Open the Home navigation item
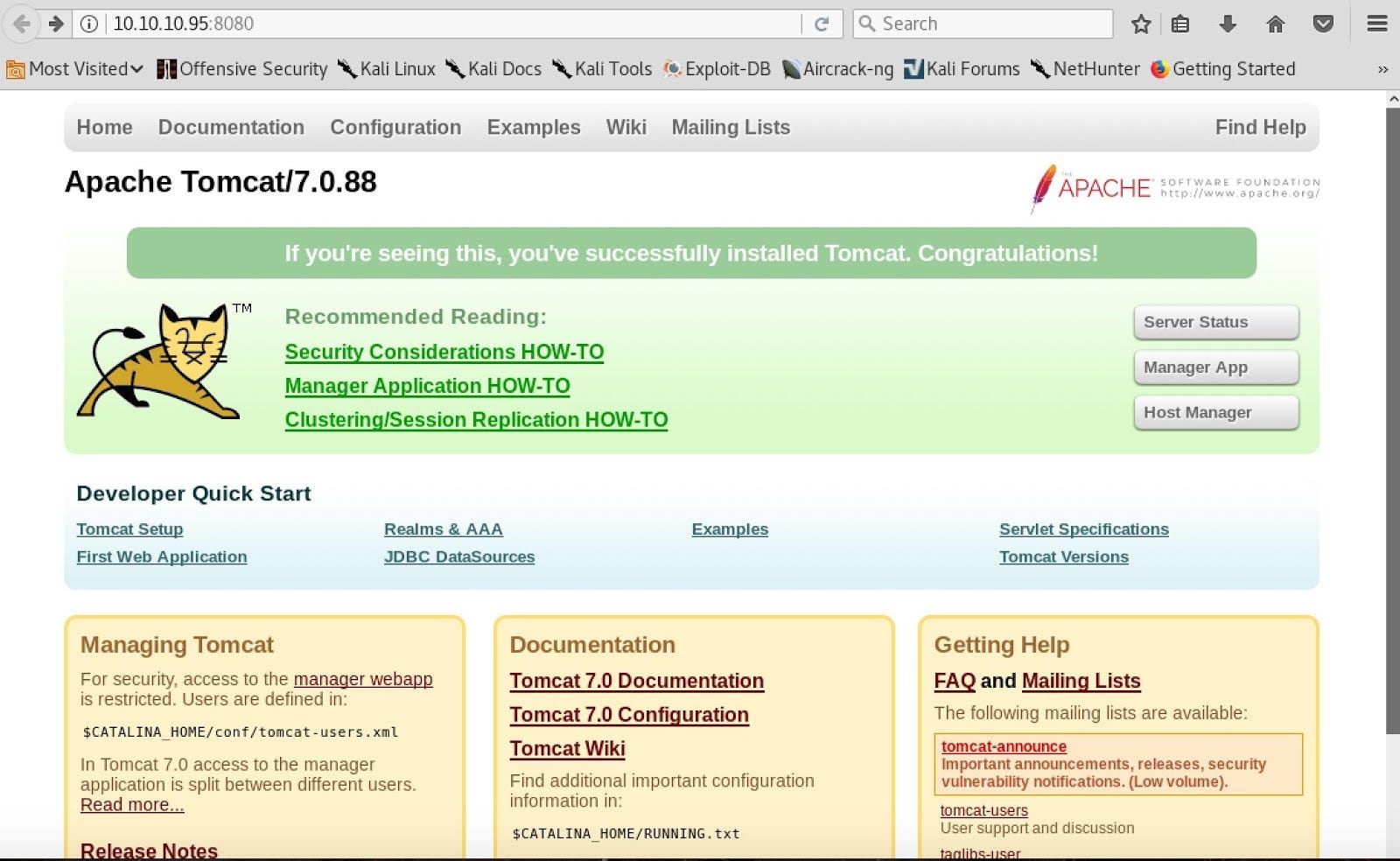 point(105,128)
